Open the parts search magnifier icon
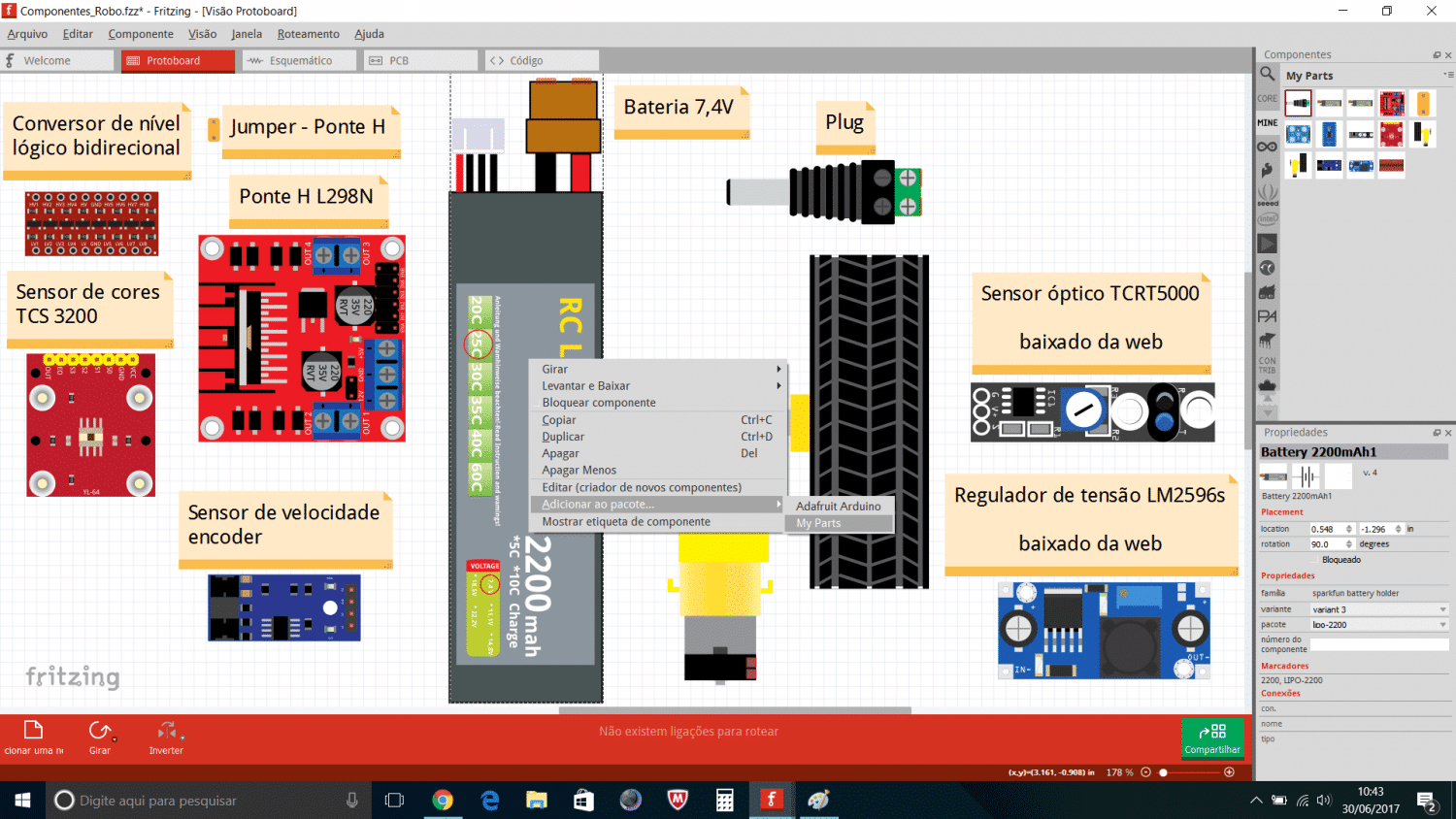Viewport: 1456px width, 819px height. tap(1267, 74)
